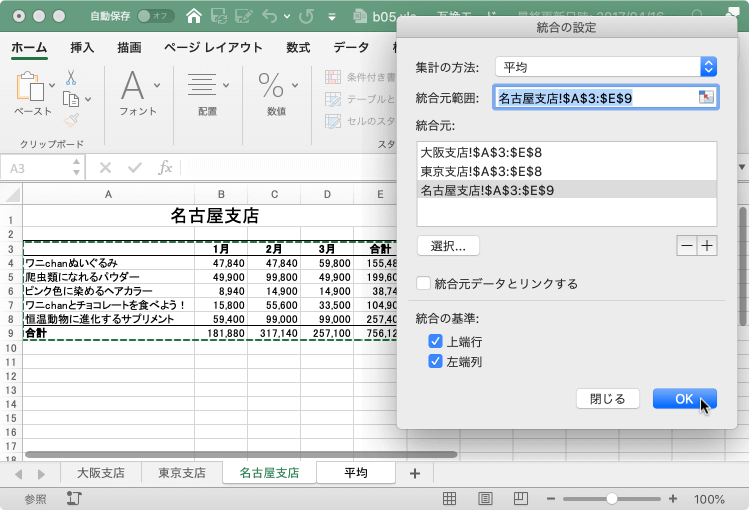The height and width of the screenshot is (510, 749).
Task: Toggle the 自動保存 AutoSave switch
Action: click(155, 16)
